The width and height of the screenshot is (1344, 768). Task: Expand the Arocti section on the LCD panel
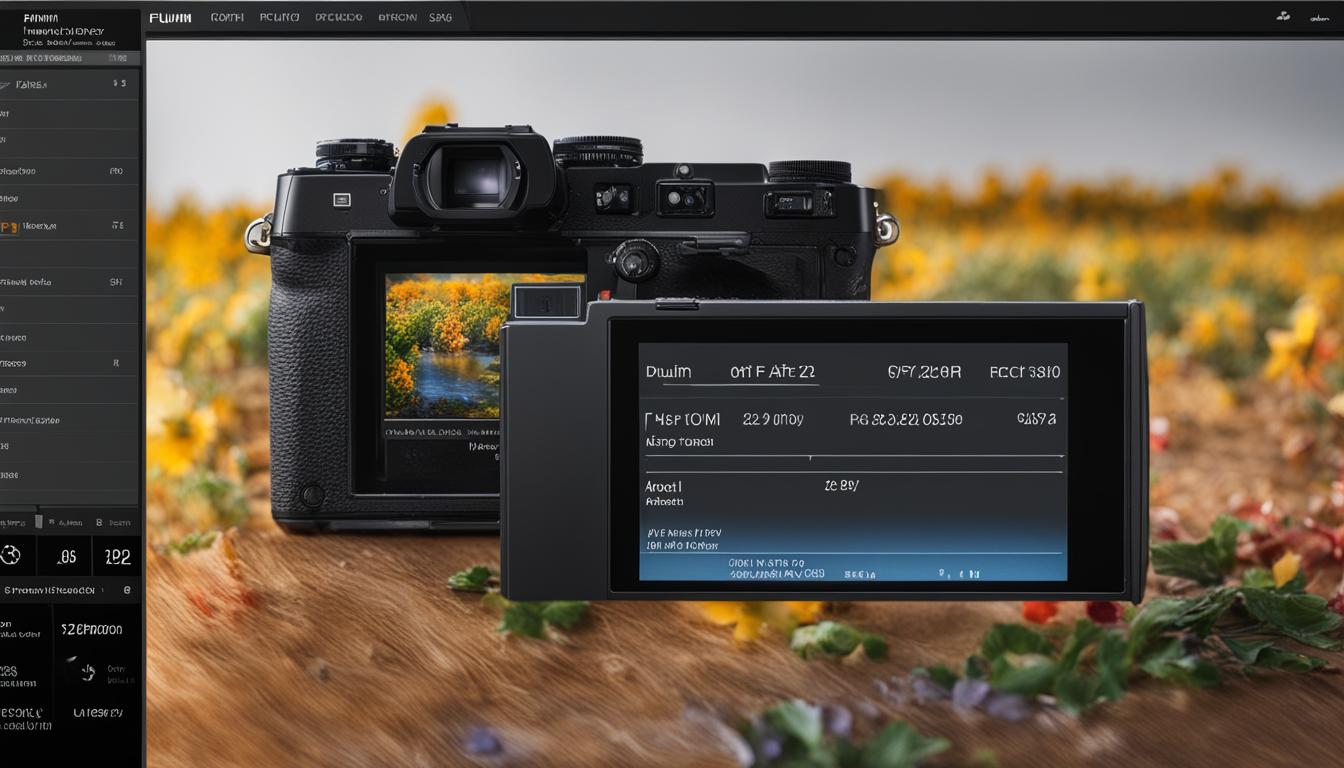coord(662,485)
